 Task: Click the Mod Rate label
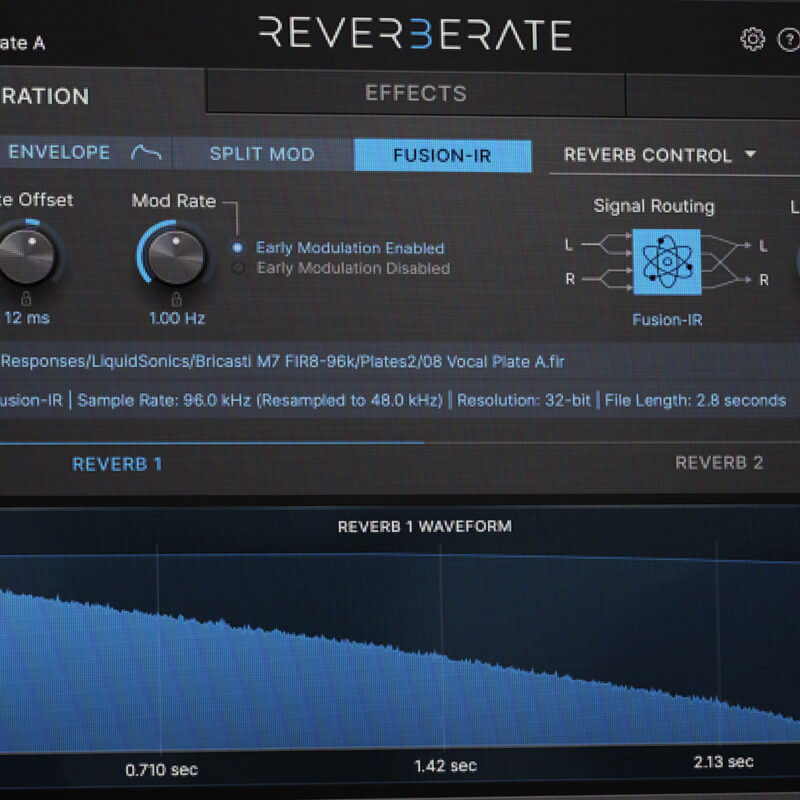(x=174, y=201)
